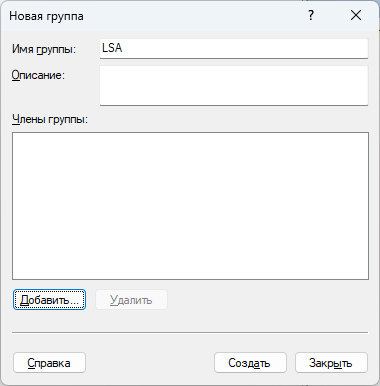
Task: Focus the Имя группы field containing LSA
Action: [x=234, y=49]
